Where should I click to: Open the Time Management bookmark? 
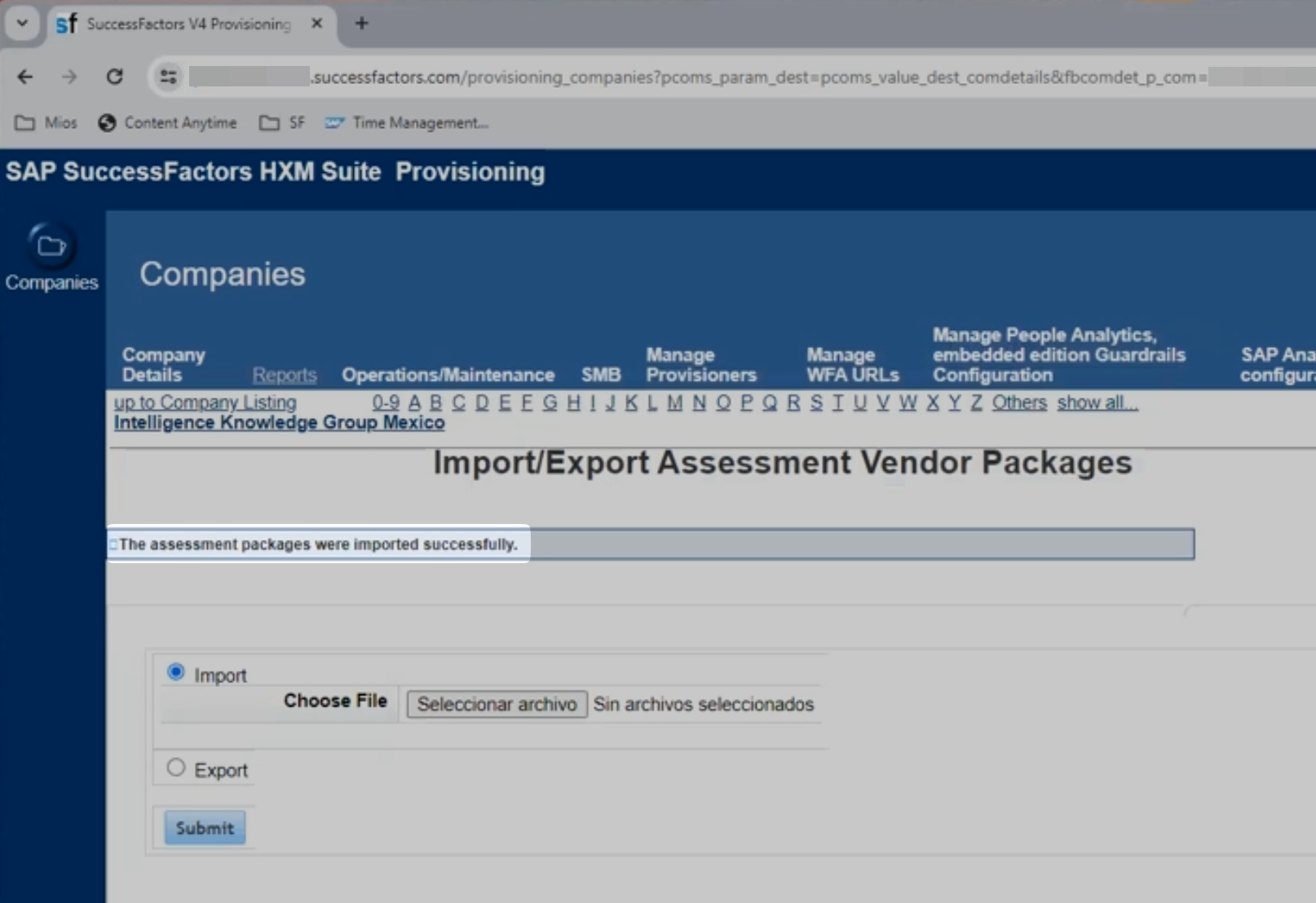(407, 123)
